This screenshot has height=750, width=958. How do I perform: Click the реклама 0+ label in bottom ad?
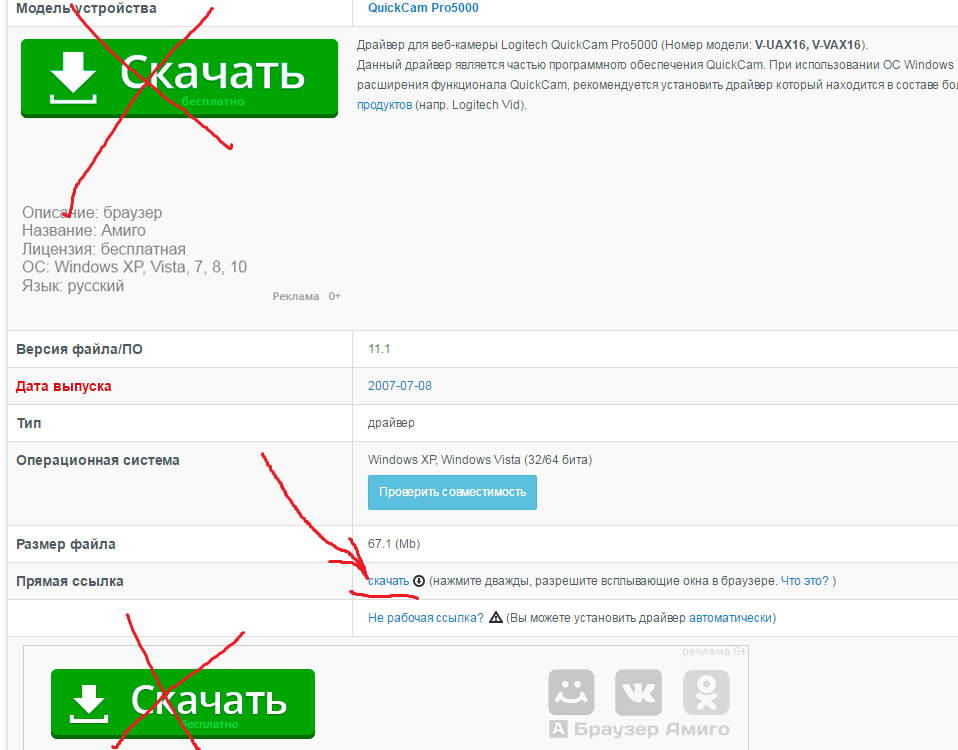[714, 652]
